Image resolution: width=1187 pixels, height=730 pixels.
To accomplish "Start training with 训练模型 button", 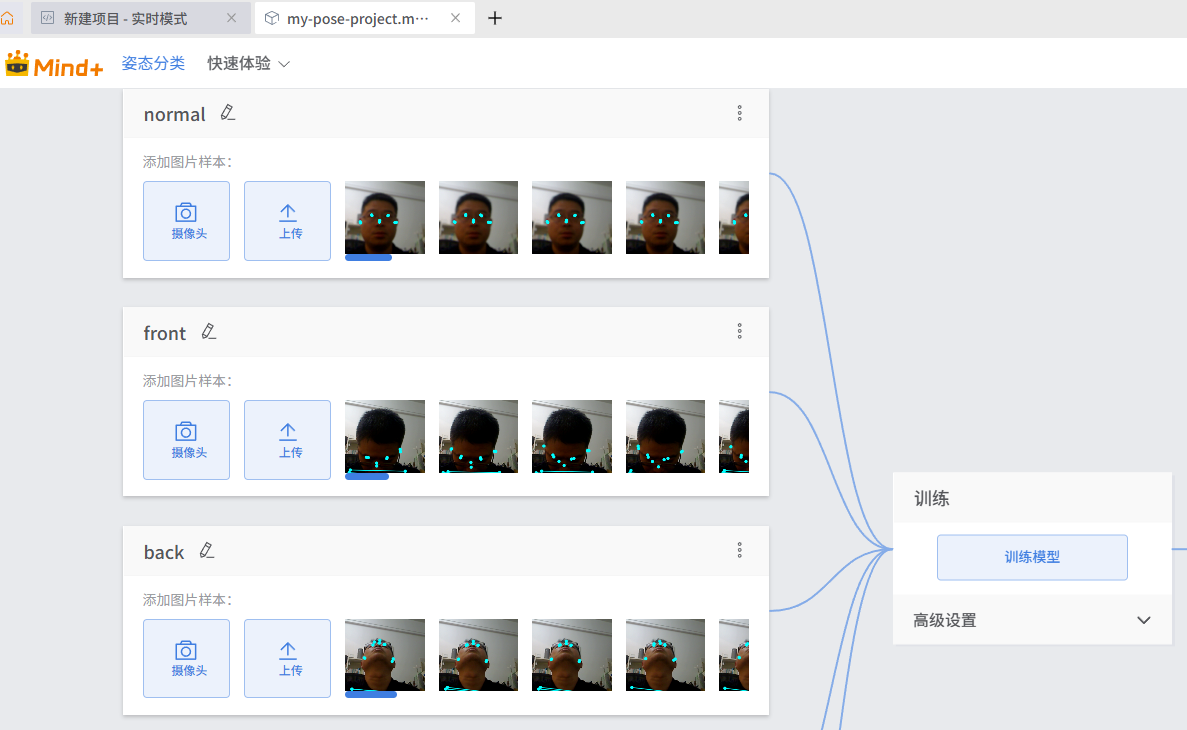I will coord(1031,557).
